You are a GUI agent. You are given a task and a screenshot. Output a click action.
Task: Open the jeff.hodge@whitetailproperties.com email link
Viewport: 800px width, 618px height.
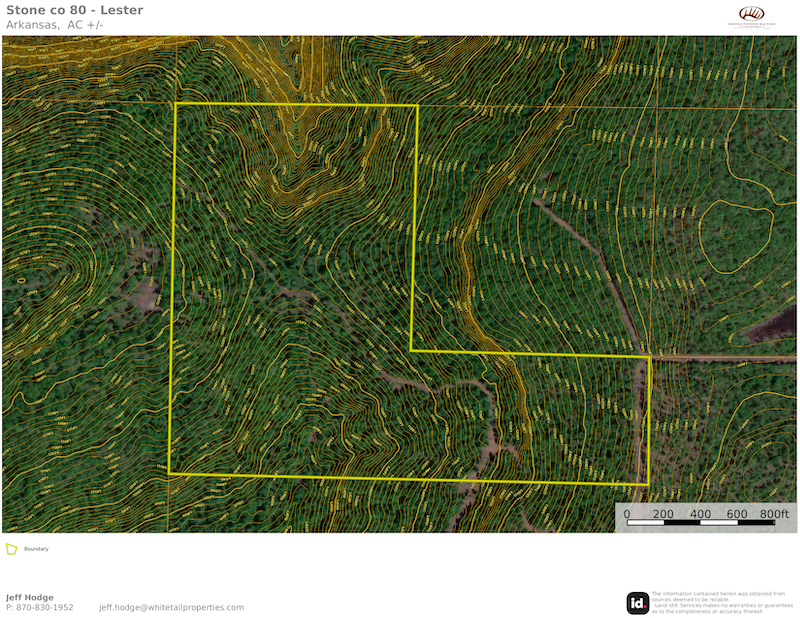click(x=171, y=607)
